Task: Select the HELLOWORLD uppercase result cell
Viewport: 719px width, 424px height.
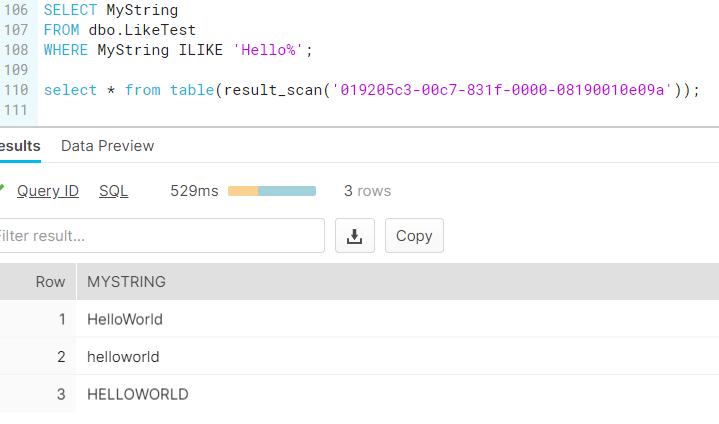Action: [138, 394]
